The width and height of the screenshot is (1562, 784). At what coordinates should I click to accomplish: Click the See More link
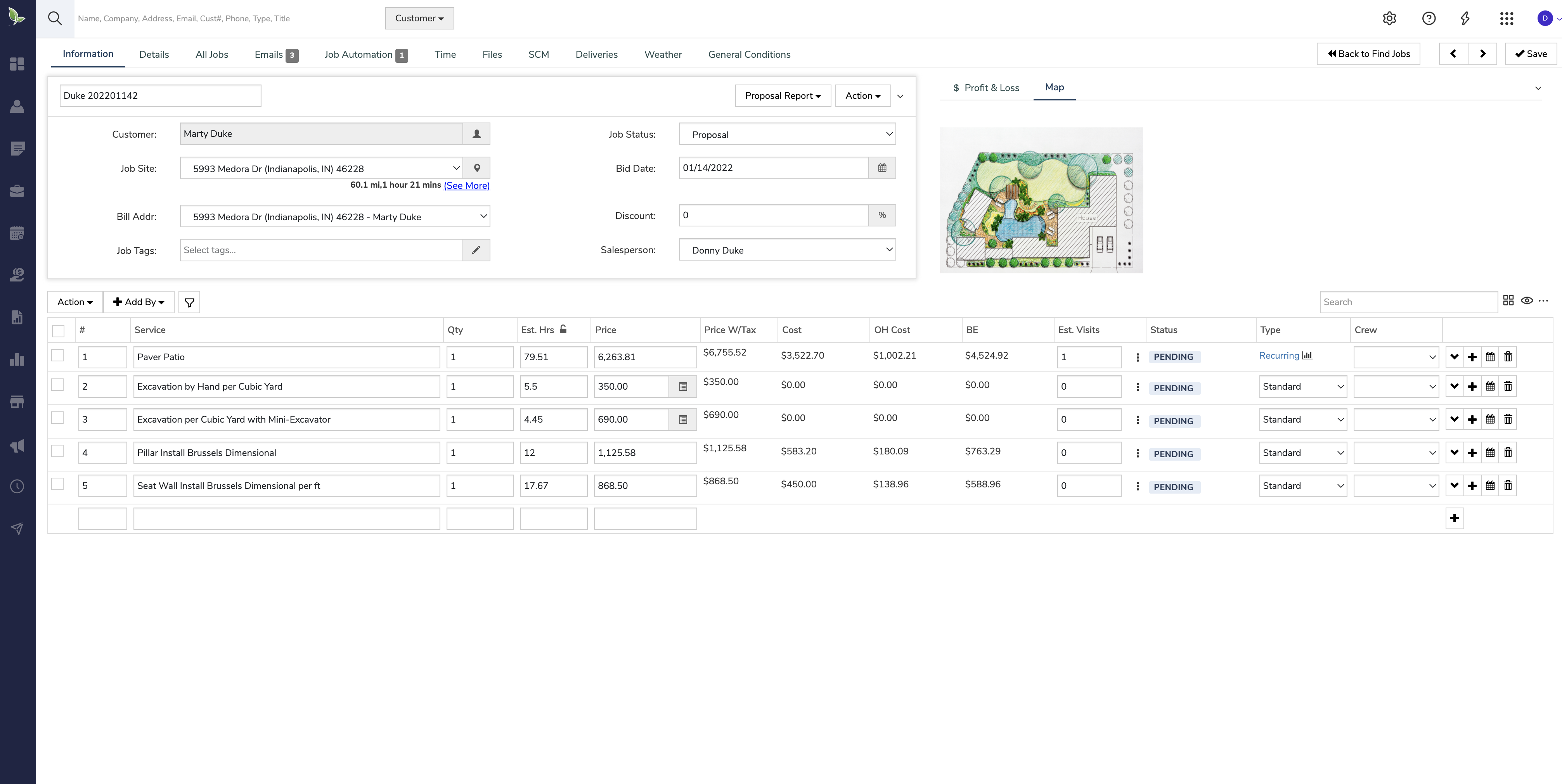[x=466, y=185]
